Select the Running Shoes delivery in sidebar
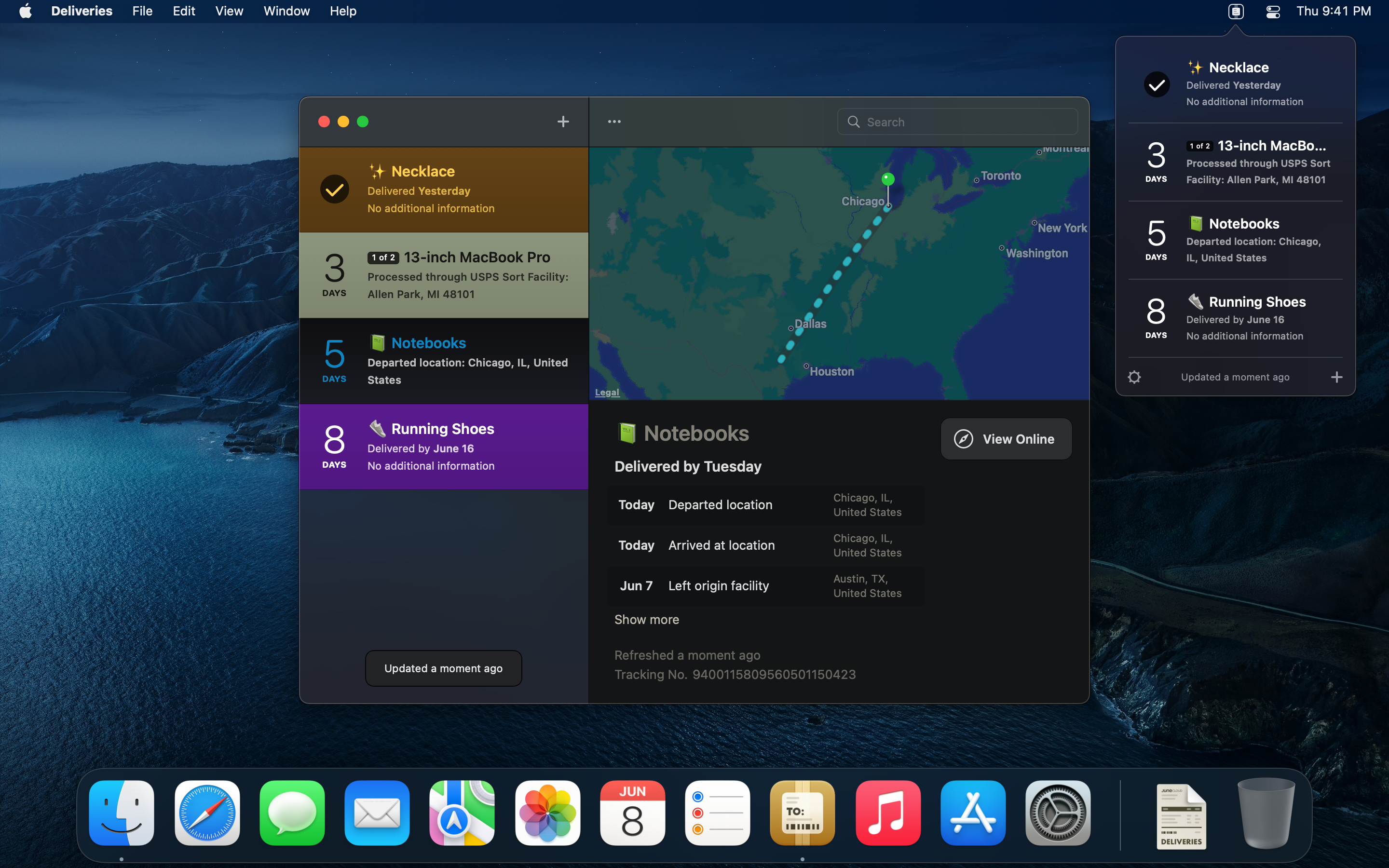This screenshot has height=868, width=1389. [444, 447]
